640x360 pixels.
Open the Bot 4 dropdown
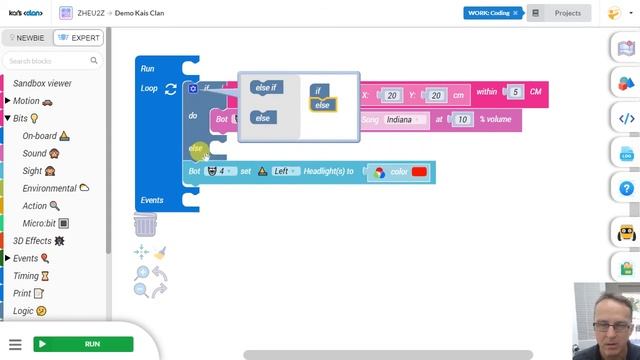point(221,171)
